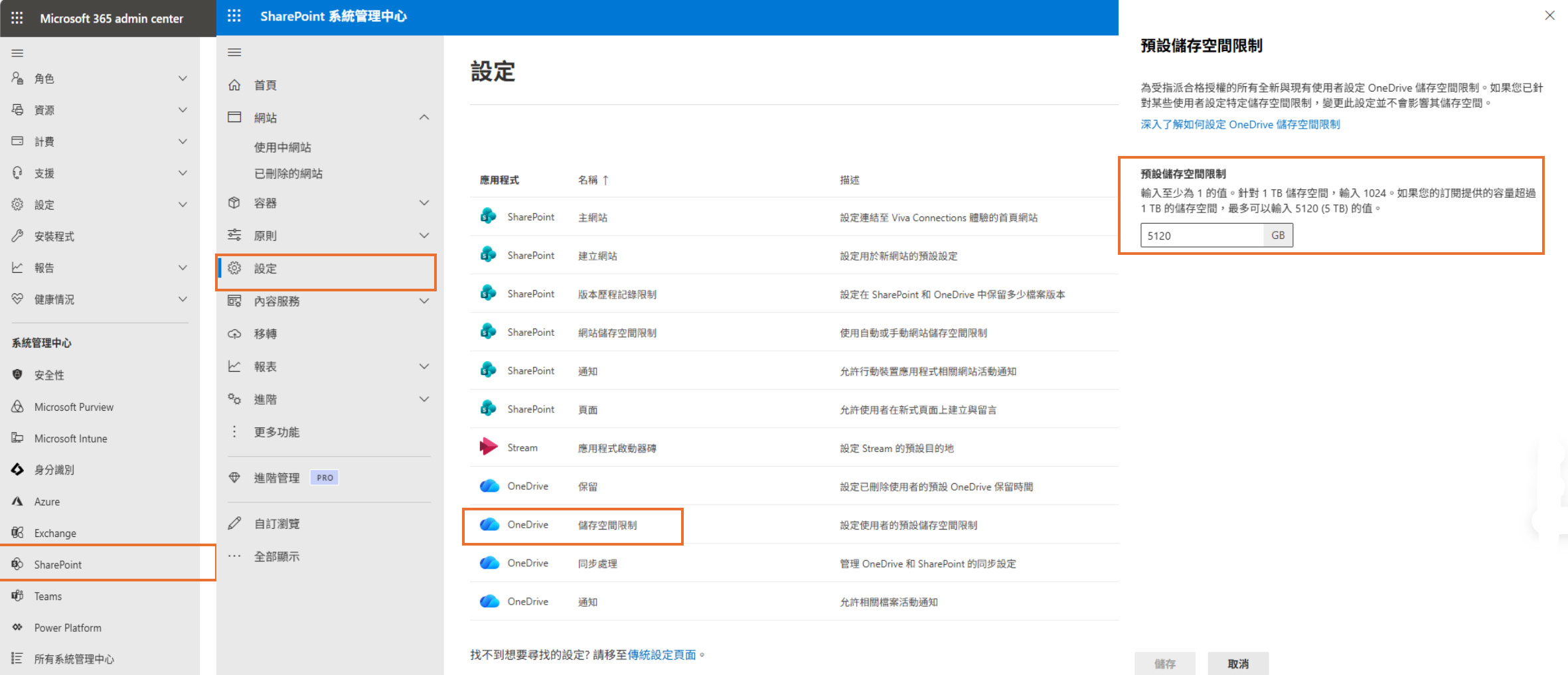Collapse the Microsoft 365 navigation hamburger menu
The height and width of the screenshot is (675, 1568).
pos(18,53)
